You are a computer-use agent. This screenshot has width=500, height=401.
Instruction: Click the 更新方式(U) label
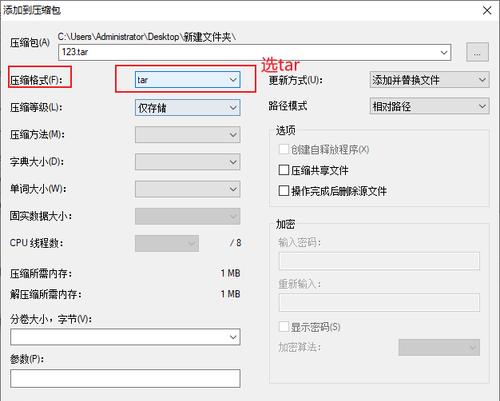[295, 80]
